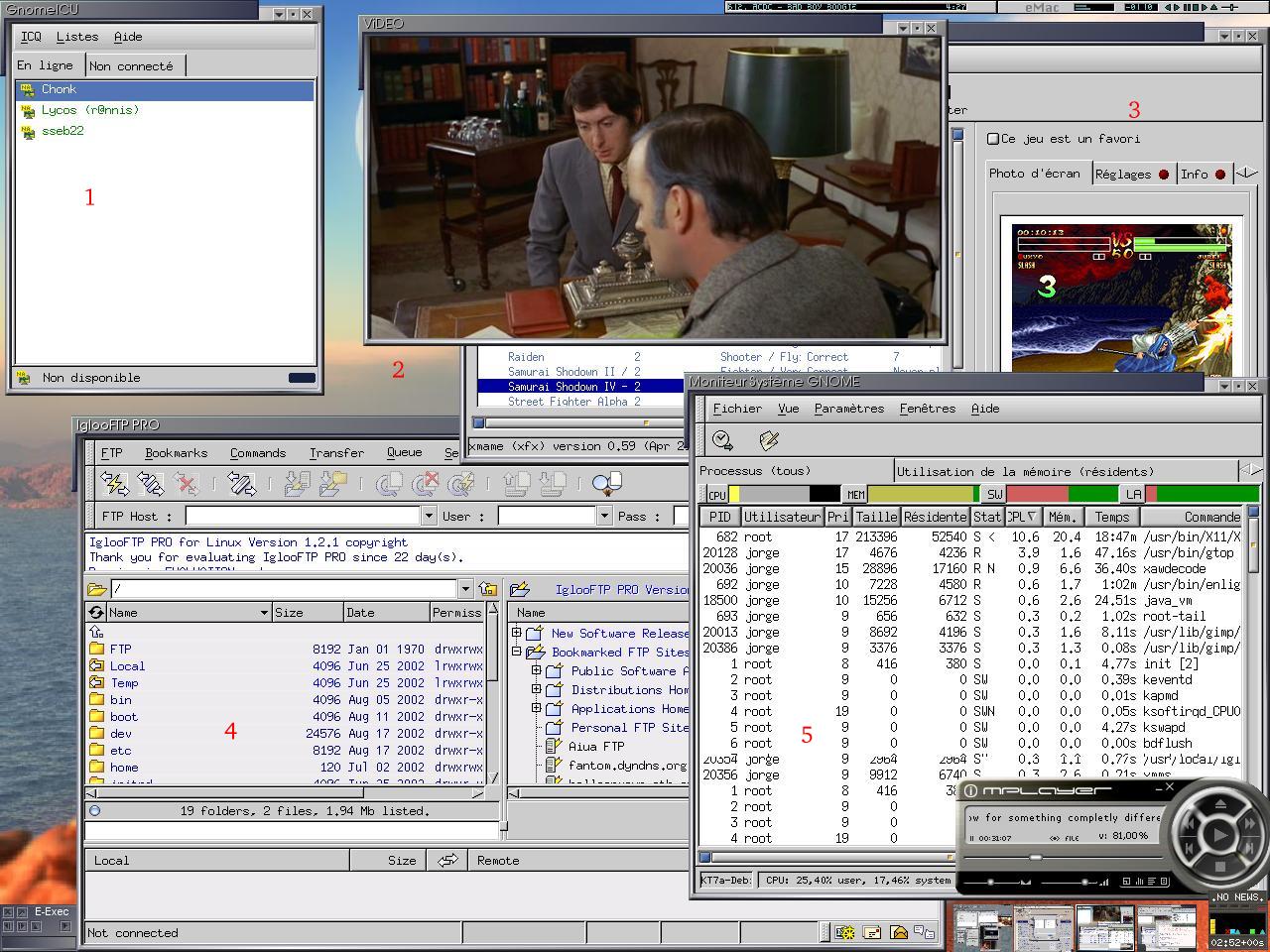Open the ICQ menu in GnomeICU
The image size is (1270, 952).
tap(32, 37)
